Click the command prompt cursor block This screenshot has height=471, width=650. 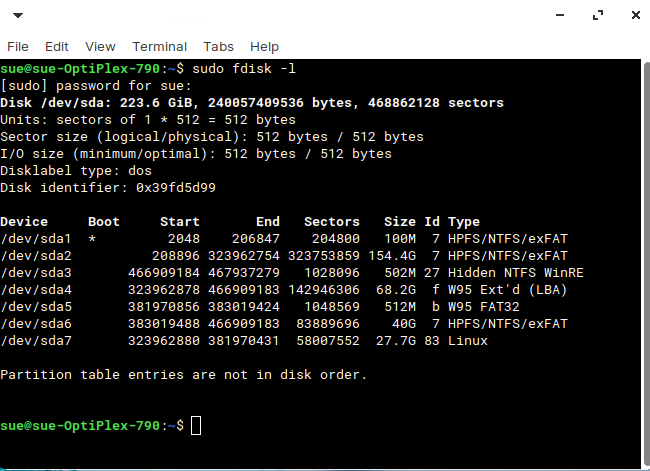click(x=196, y=426)
